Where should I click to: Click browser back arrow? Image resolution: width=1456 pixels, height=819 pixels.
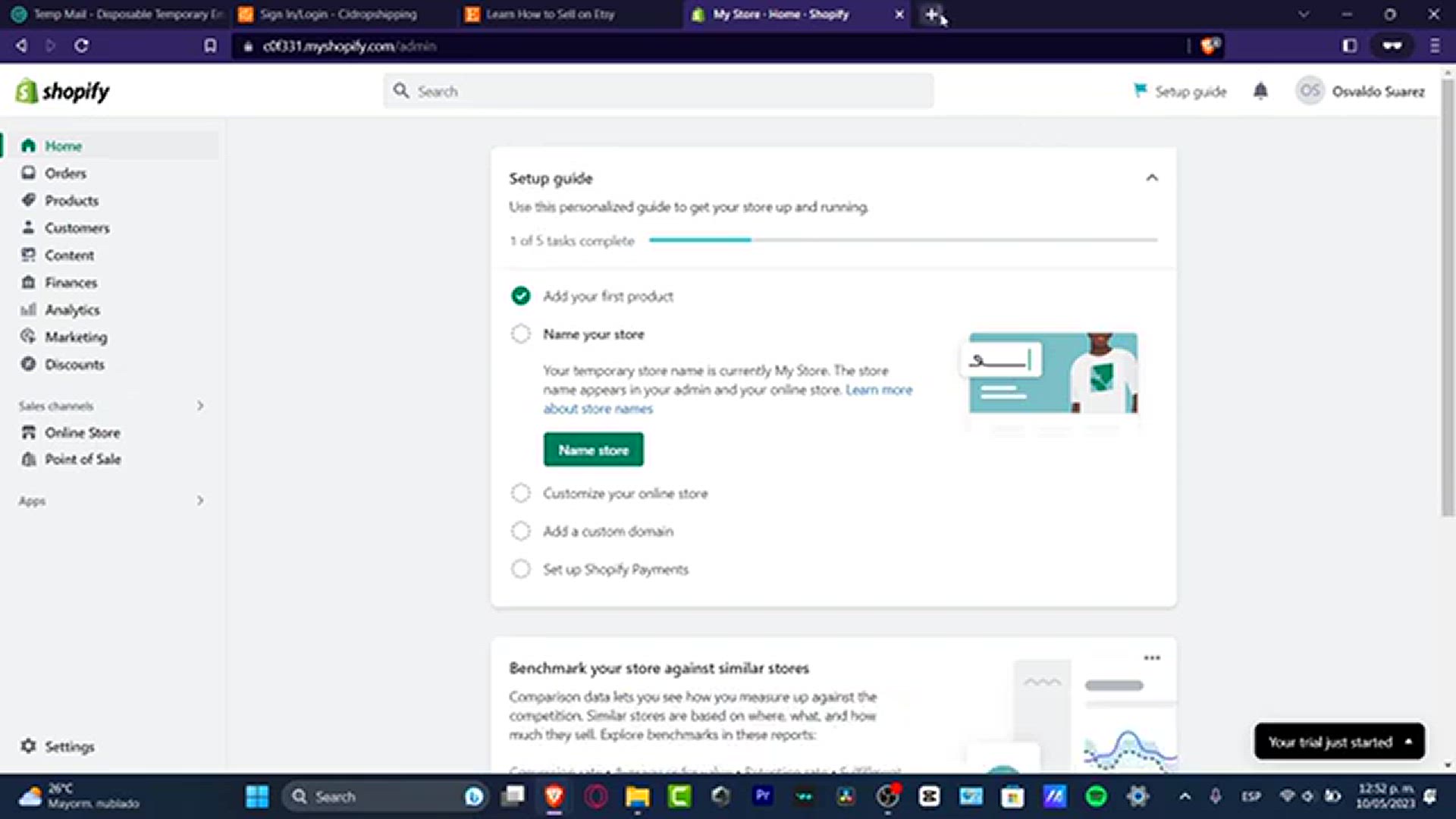tap(21, 45)
